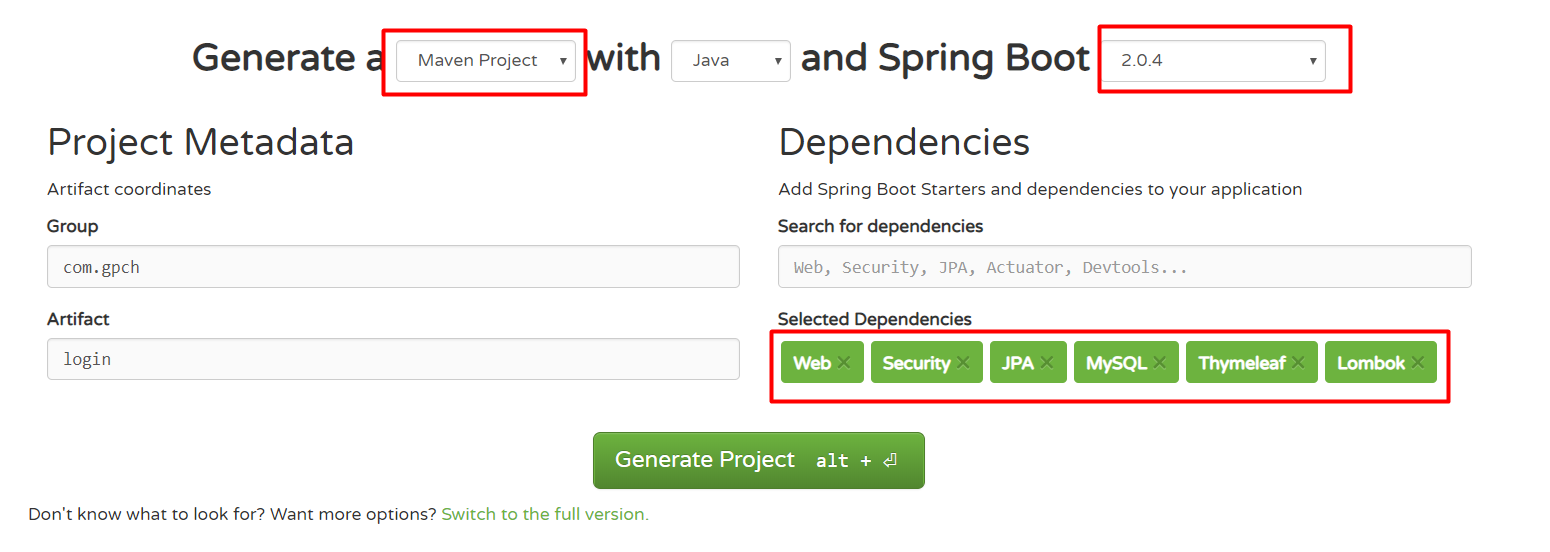Click the X on the Lombok tag
The image size is (1550, 552).
click(x=1418, y=363)
